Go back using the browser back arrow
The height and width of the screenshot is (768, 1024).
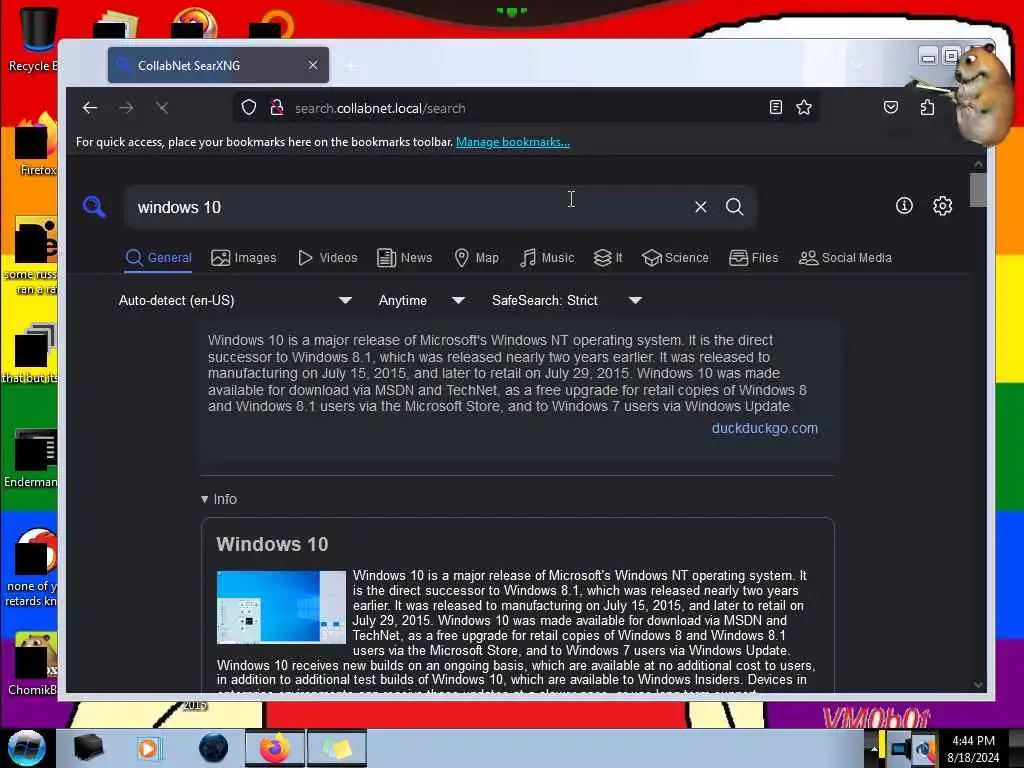90,108
